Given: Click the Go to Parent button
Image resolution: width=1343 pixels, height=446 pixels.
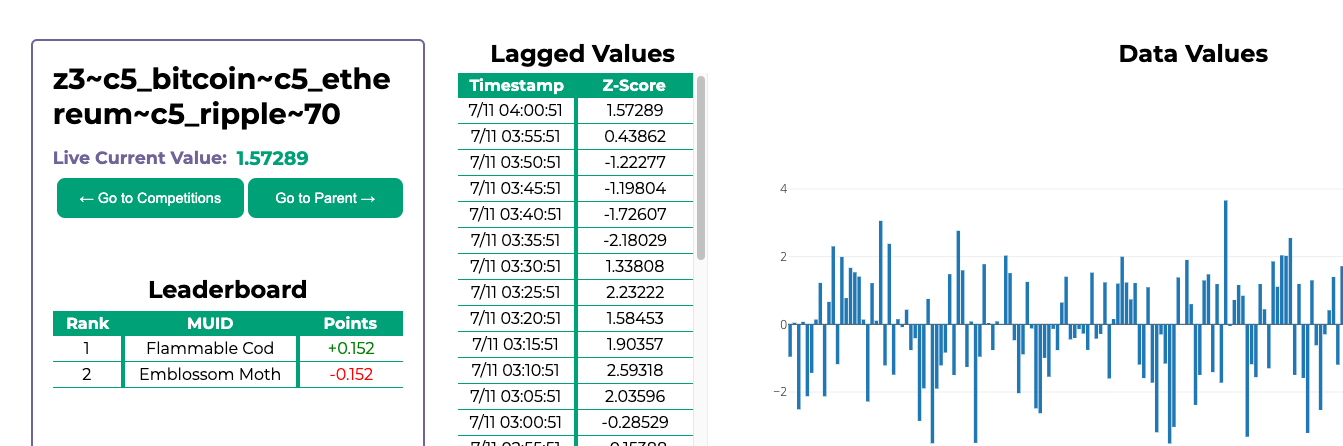Looking at the screenshot, I should coord(325,198).
